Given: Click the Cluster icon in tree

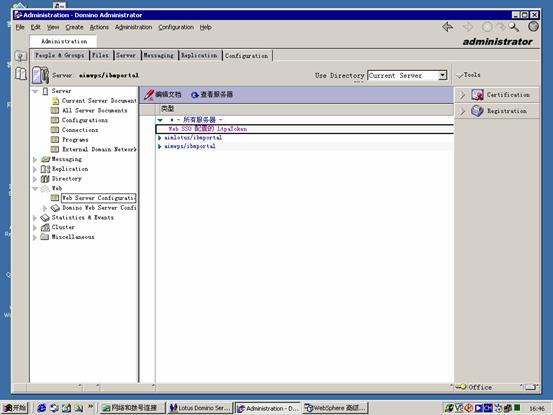Looking at the screenshot, I should (45, 227).
